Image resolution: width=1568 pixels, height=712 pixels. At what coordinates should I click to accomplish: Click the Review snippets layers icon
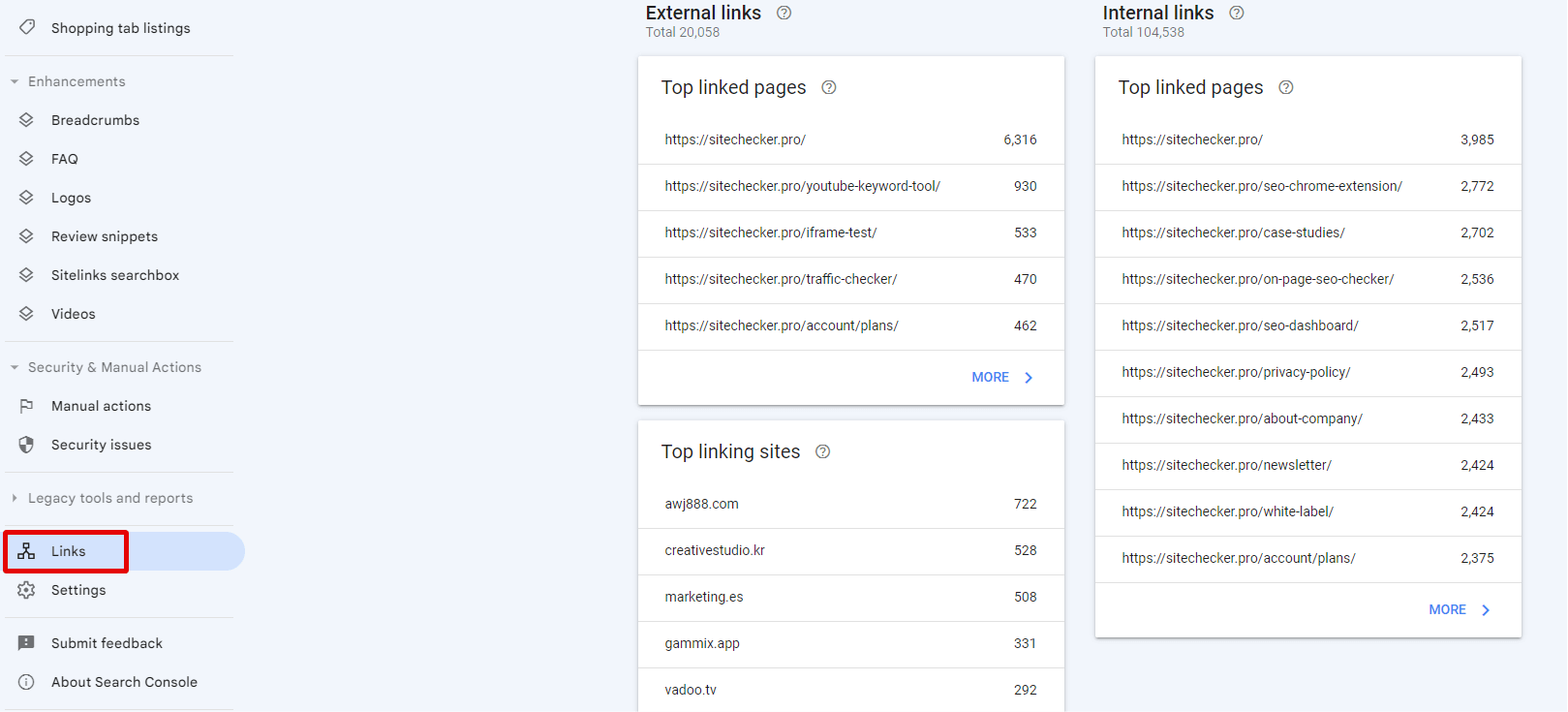[26, 236]
